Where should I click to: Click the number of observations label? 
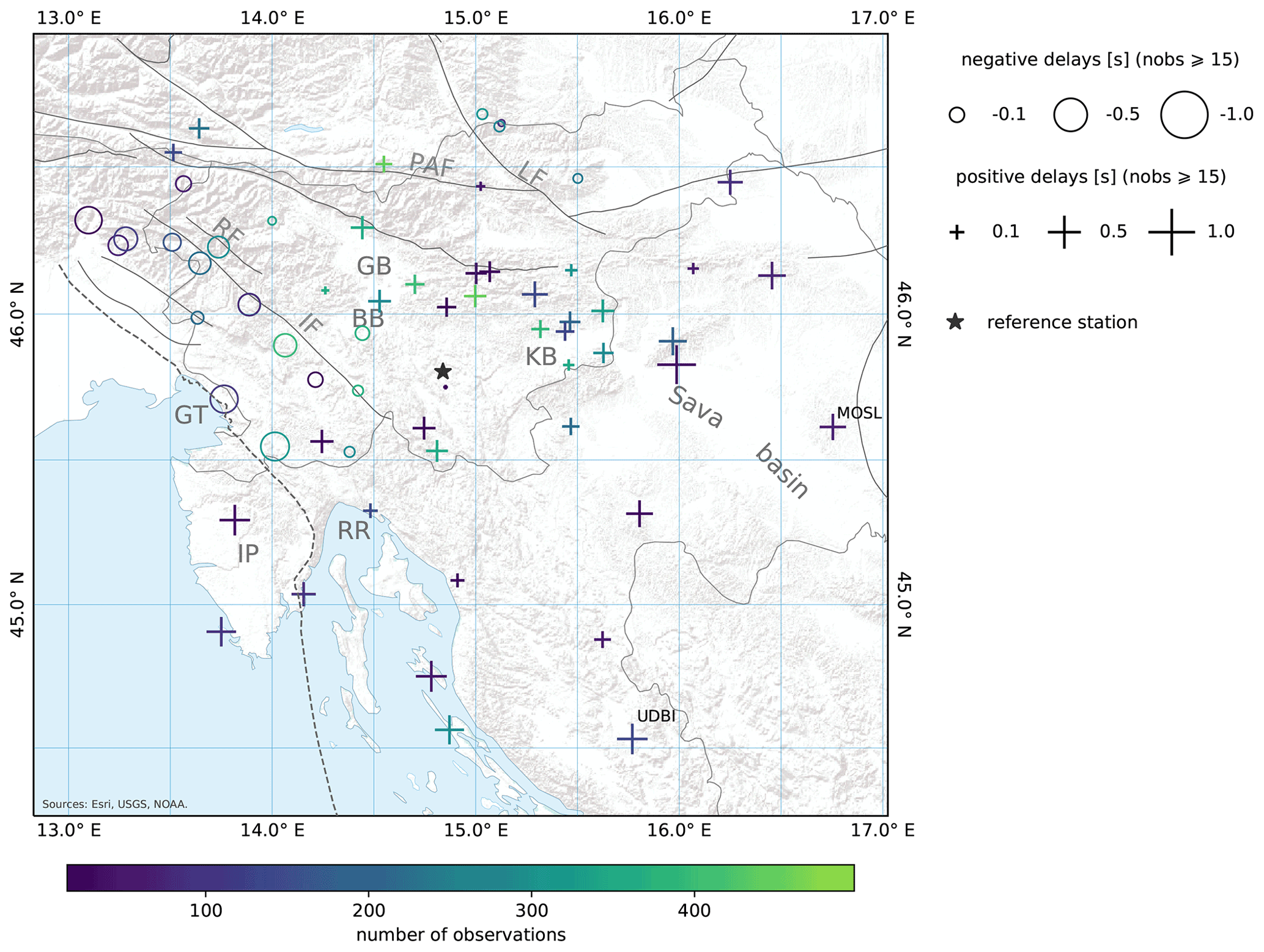[460, 935]
